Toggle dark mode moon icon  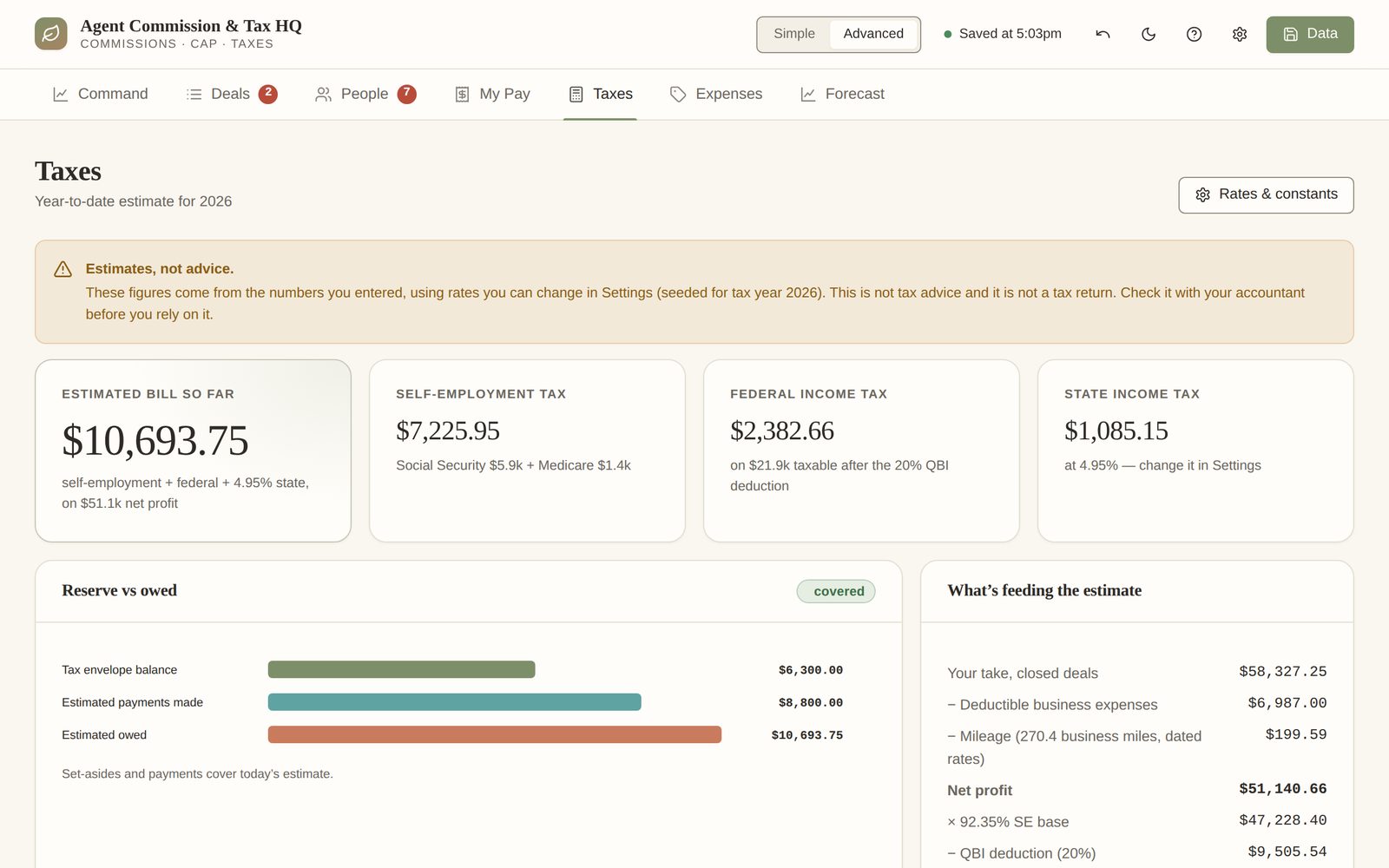click(x=1149, y=34)
